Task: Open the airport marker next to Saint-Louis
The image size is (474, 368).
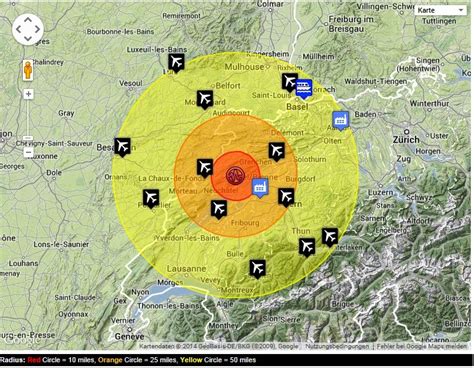Action: click(290, 82)
